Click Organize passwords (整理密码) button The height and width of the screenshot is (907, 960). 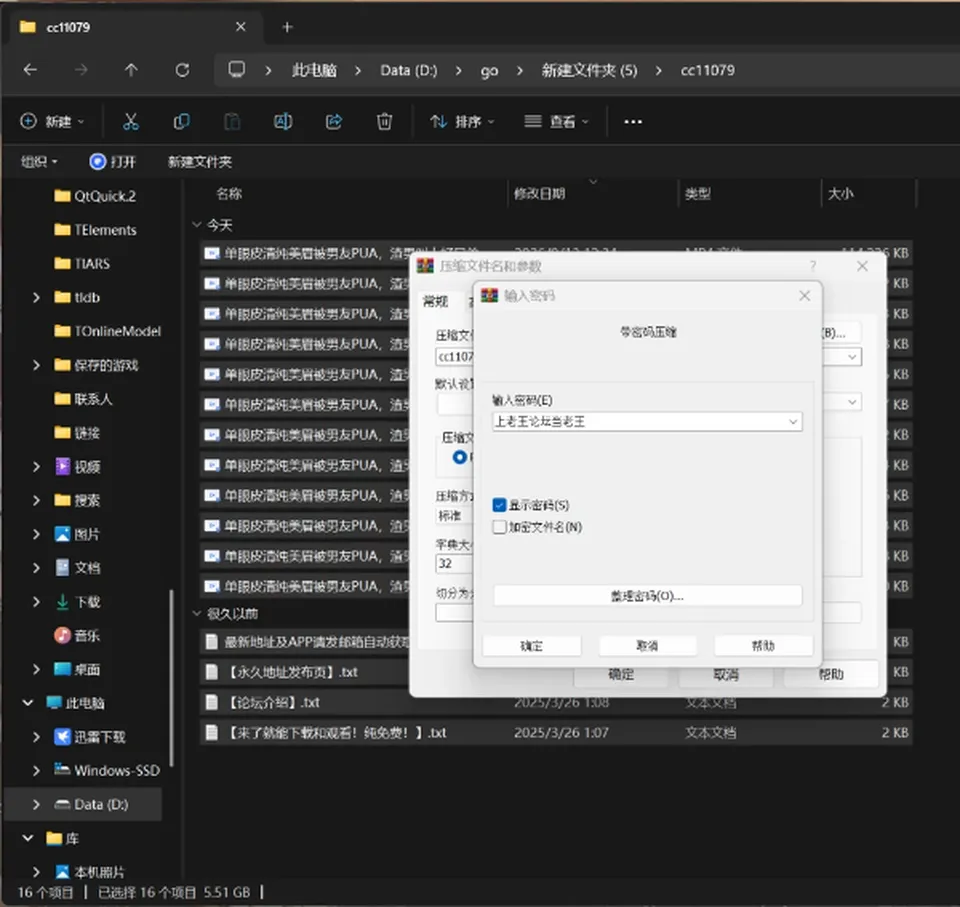coord(648,595)
